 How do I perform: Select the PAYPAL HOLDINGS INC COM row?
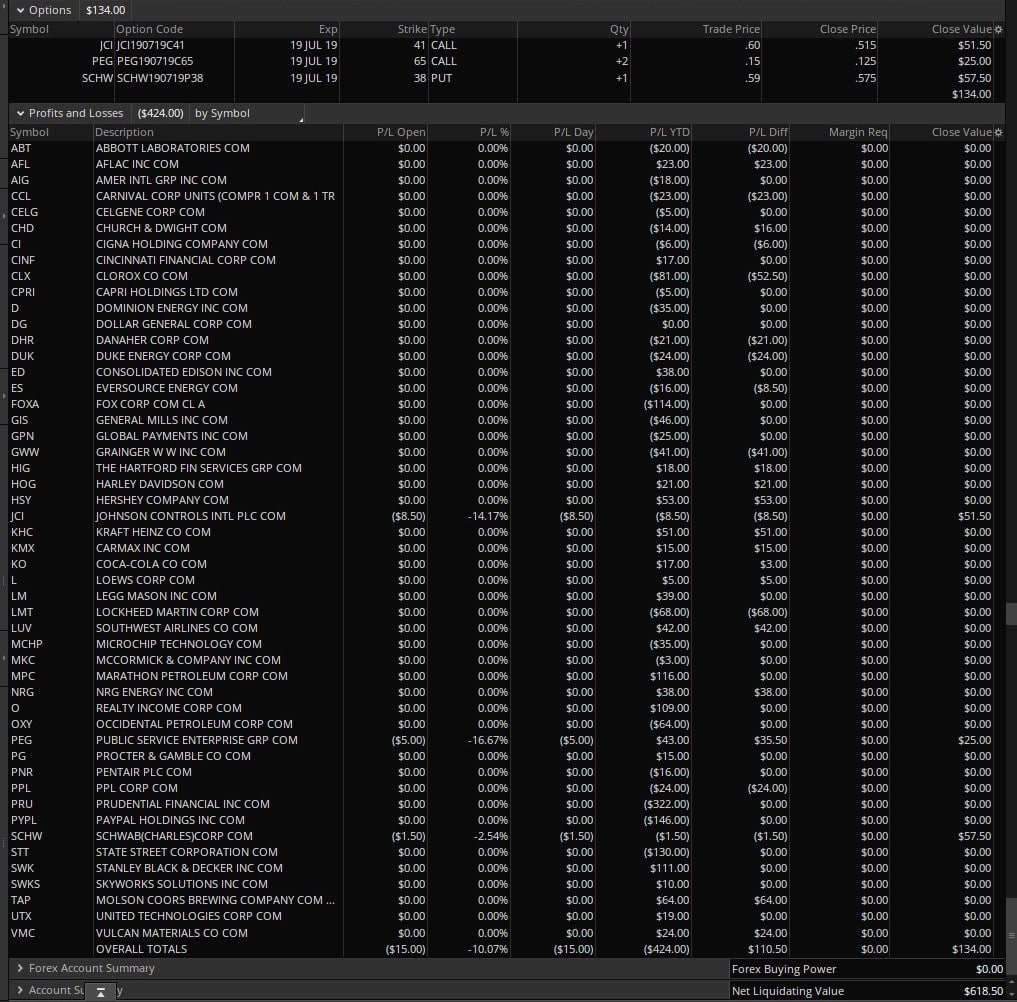click(501, 820)
